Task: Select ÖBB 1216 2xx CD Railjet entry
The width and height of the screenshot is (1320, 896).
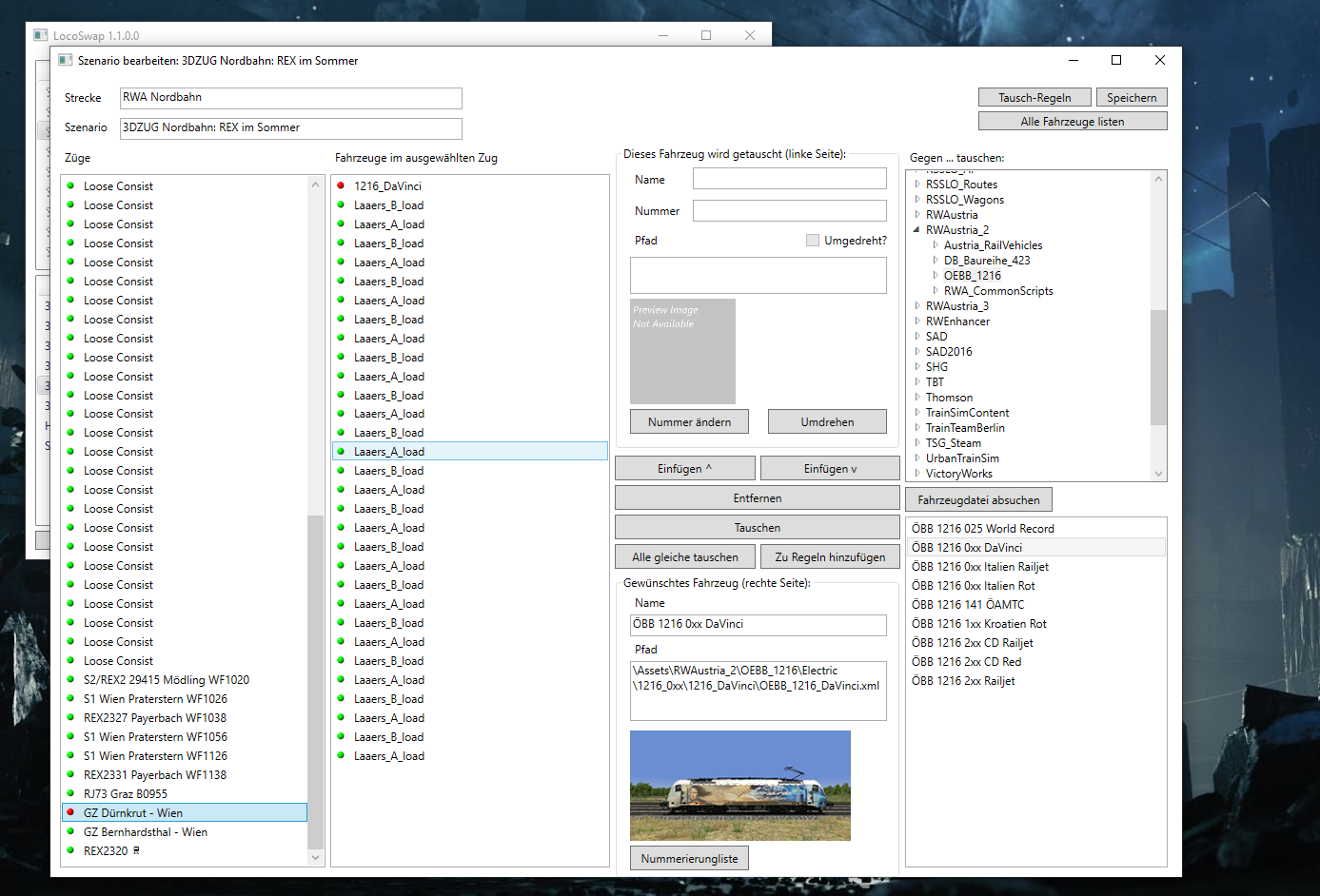Action: click(972, 643)
